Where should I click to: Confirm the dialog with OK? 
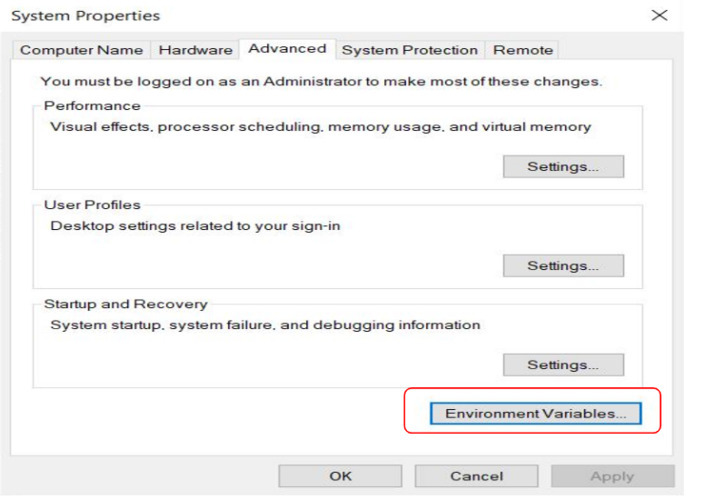pyautogui.click(x=340, y=476)
